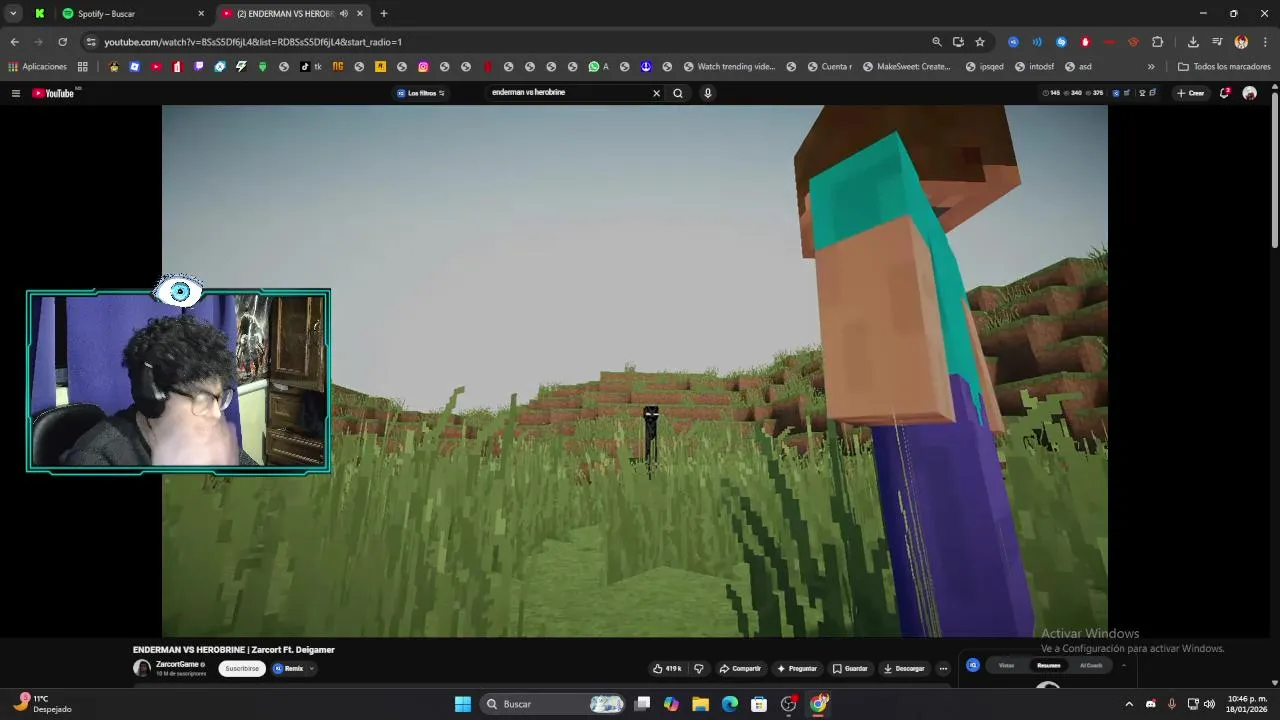Subscribe to ZarcortGame with Suscribirse
Image resolution: width=1280 pixels, height=720 pixels.
[x=242, y=668]
